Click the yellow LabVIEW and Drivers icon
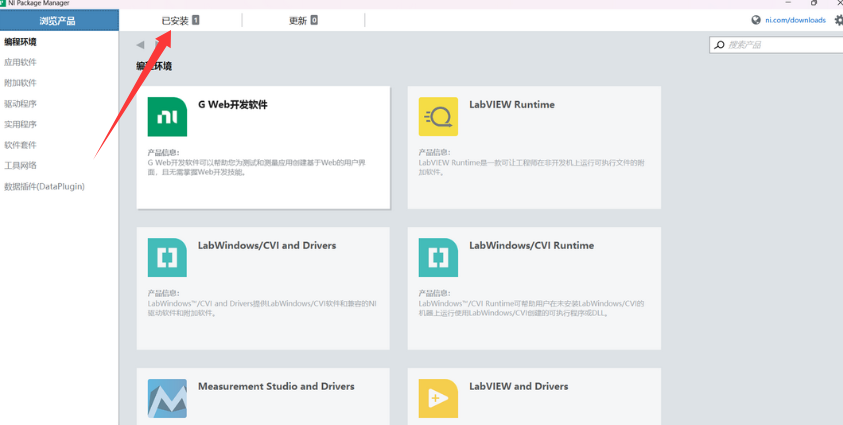The width and height of the screenshot is (843, 425). click(x=438, y=398)
